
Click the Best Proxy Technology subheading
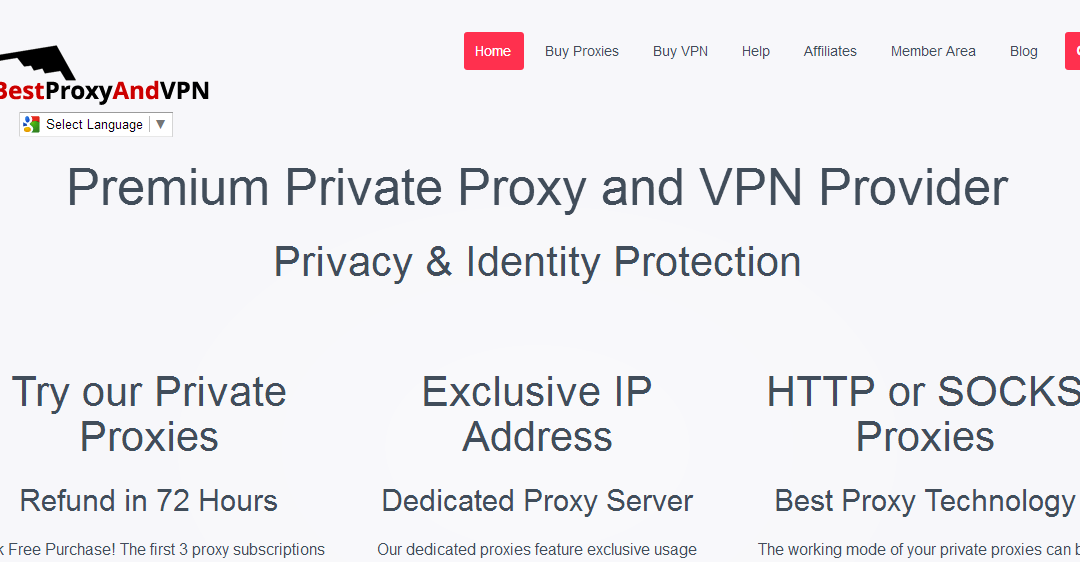coord(925,501)
